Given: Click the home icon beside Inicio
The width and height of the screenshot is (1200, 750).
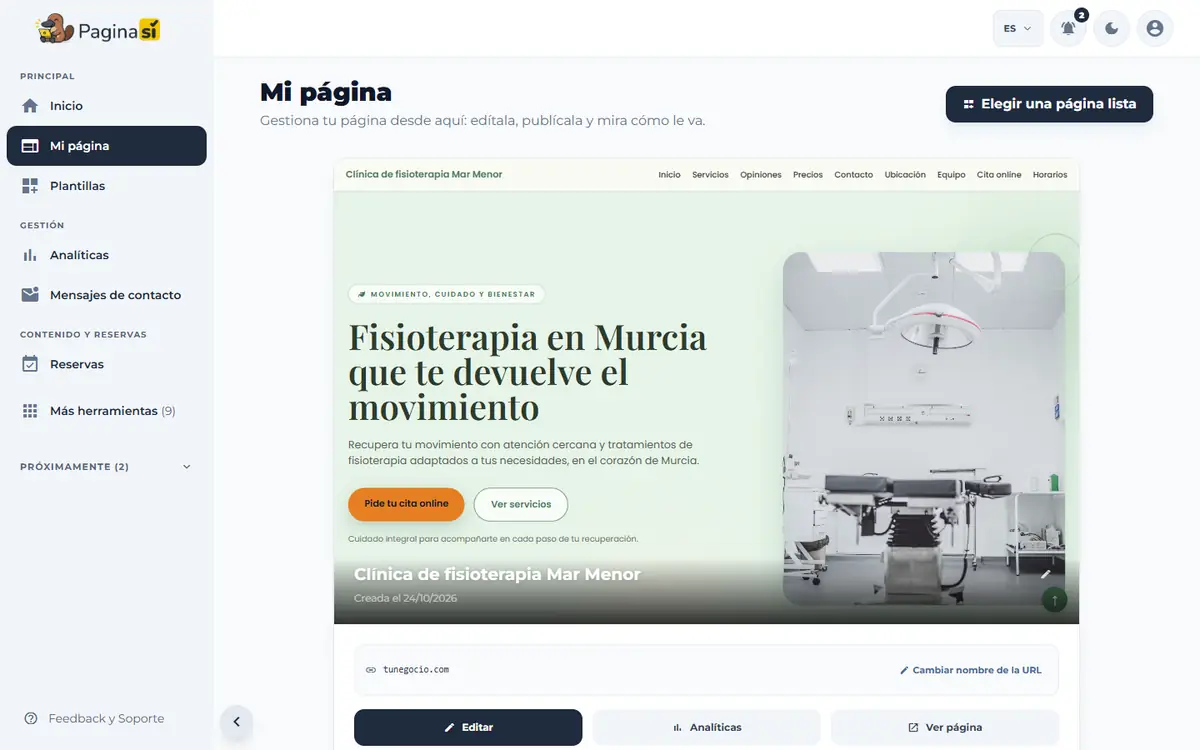Looking at the screenshot, I should 30,106.
